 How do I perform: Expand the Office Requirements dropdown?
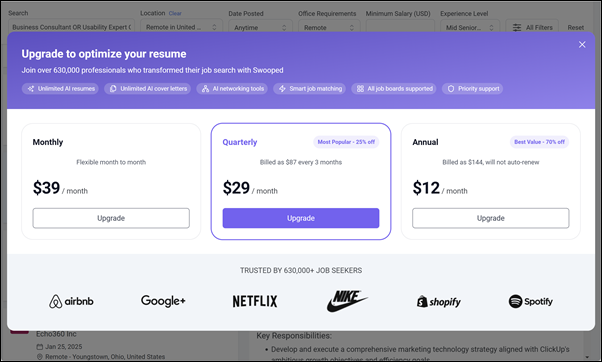pyautogui.click(x=329, y=28)
